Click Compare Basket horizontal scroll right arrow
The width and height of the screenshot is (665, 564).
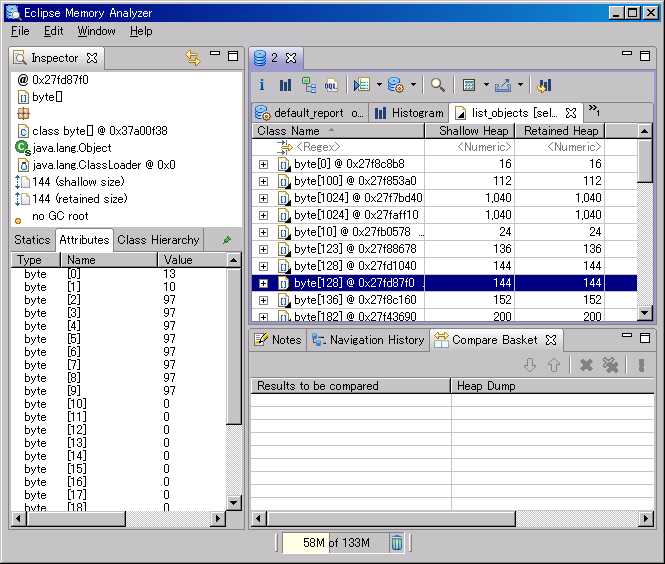[x=645, y=518]
